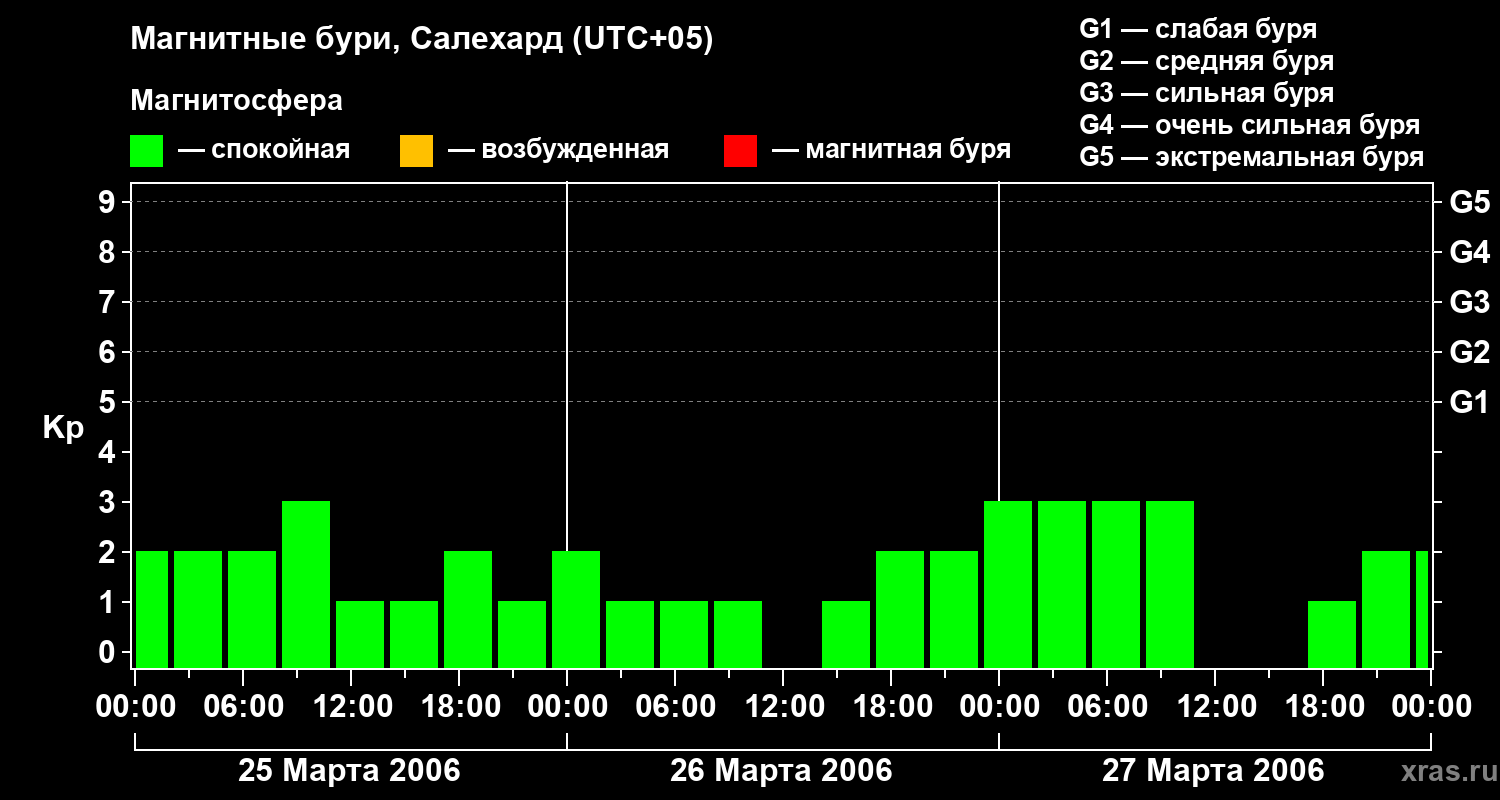Click the Kp axis value 7
The image size is (1500, 800).
(x=109, y=302)
